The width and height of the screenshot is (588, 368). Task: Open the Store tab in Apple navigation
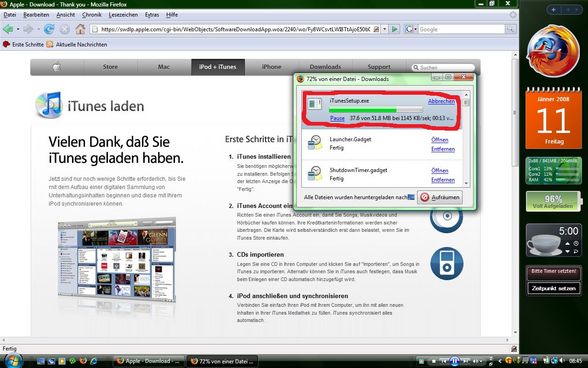coord(110,67)
